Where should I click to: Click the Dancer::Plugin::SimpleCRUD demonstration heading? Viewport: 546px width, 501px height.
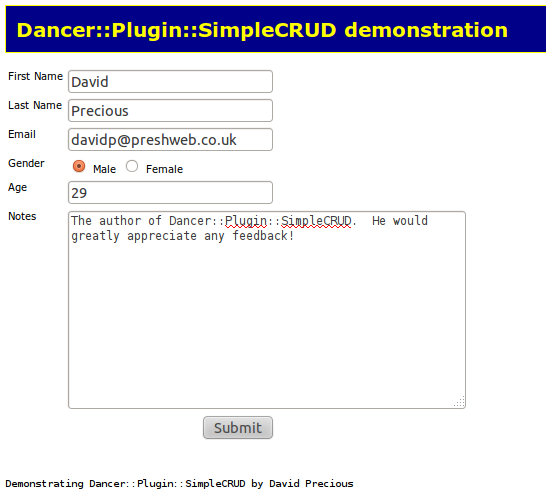[262, 30]
